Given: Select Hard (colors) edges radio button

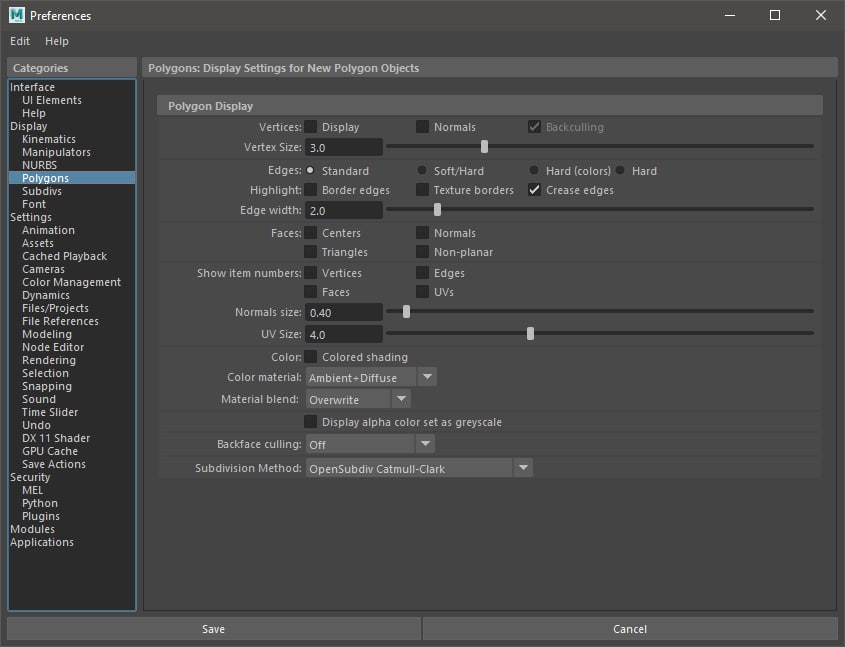Looking at the screenshot, I should 534,170.
